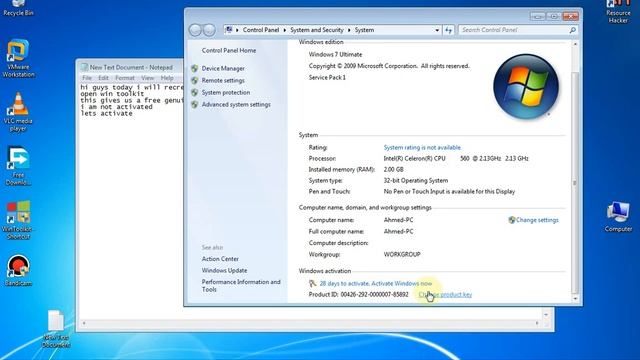This screenshot has height=360, width=640.
Task: Click the search magnifier icon
Action: pyautogui.click(x=572, y=30)
